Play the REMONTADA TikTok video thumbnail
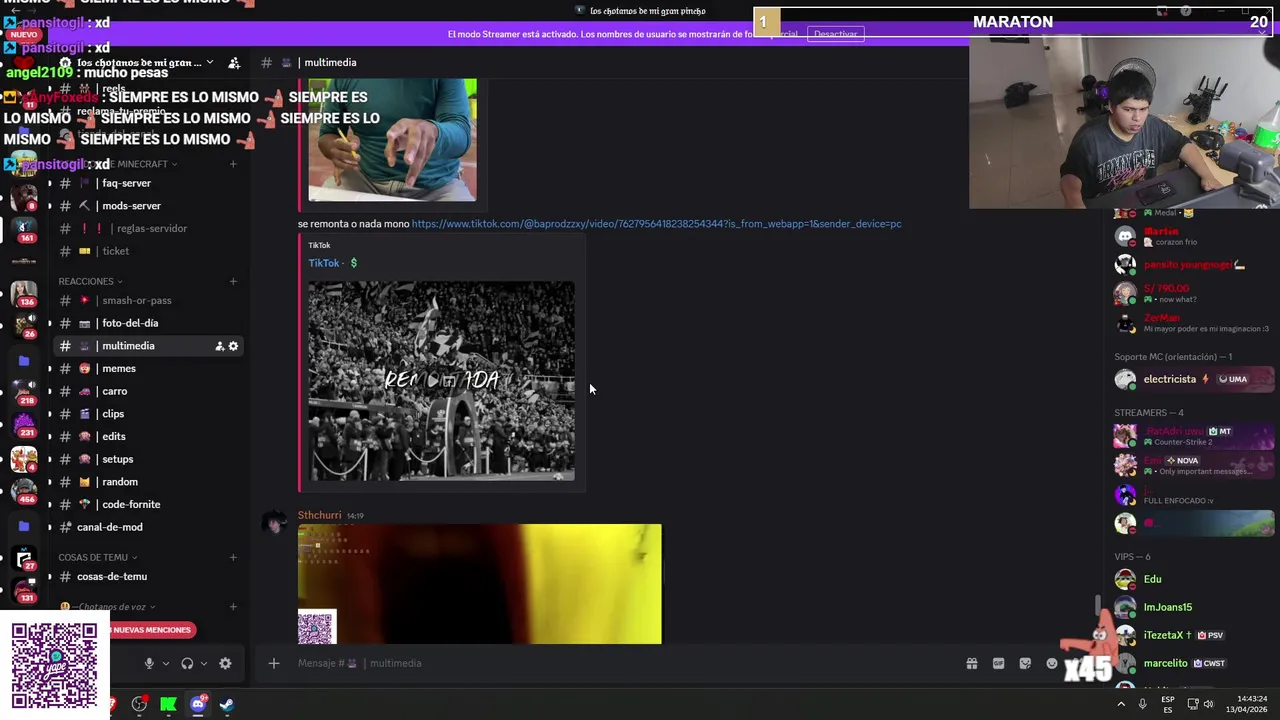This screenshot has height=720, width=1280. click(x=441, y=381)
